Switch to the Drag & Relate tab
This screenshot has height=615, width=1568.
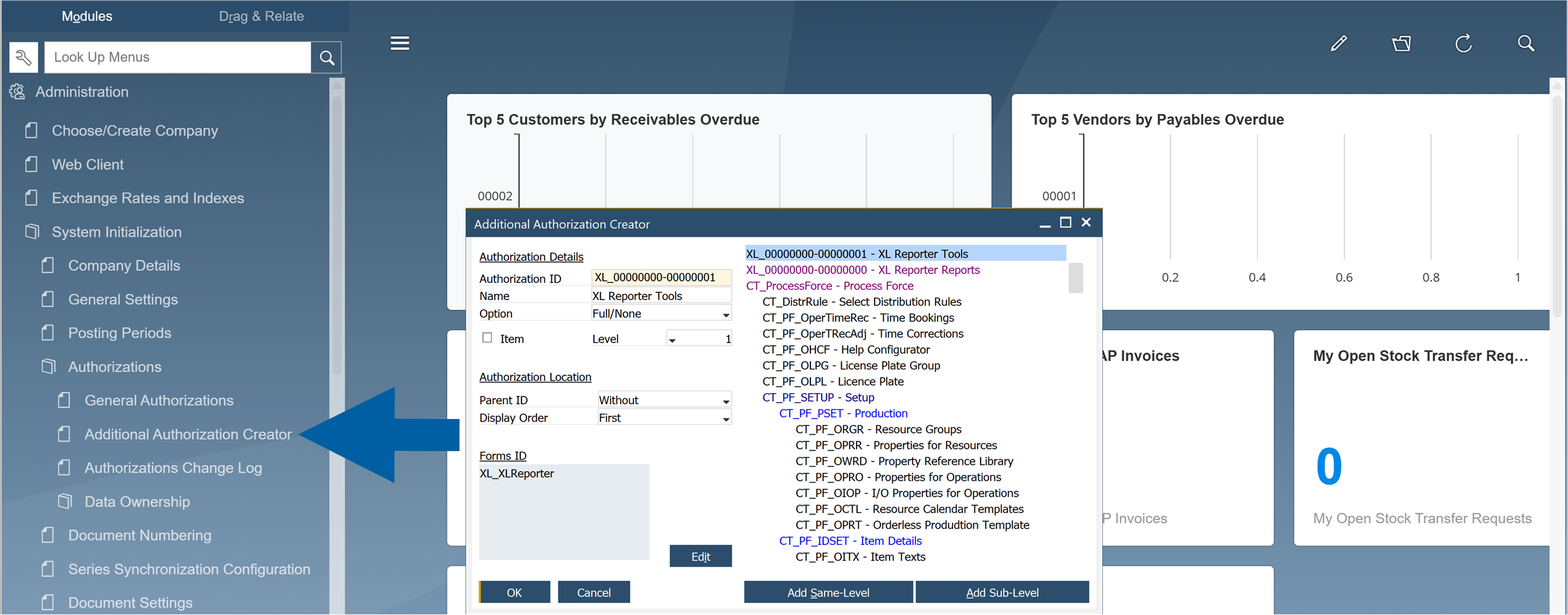[262, 16]
